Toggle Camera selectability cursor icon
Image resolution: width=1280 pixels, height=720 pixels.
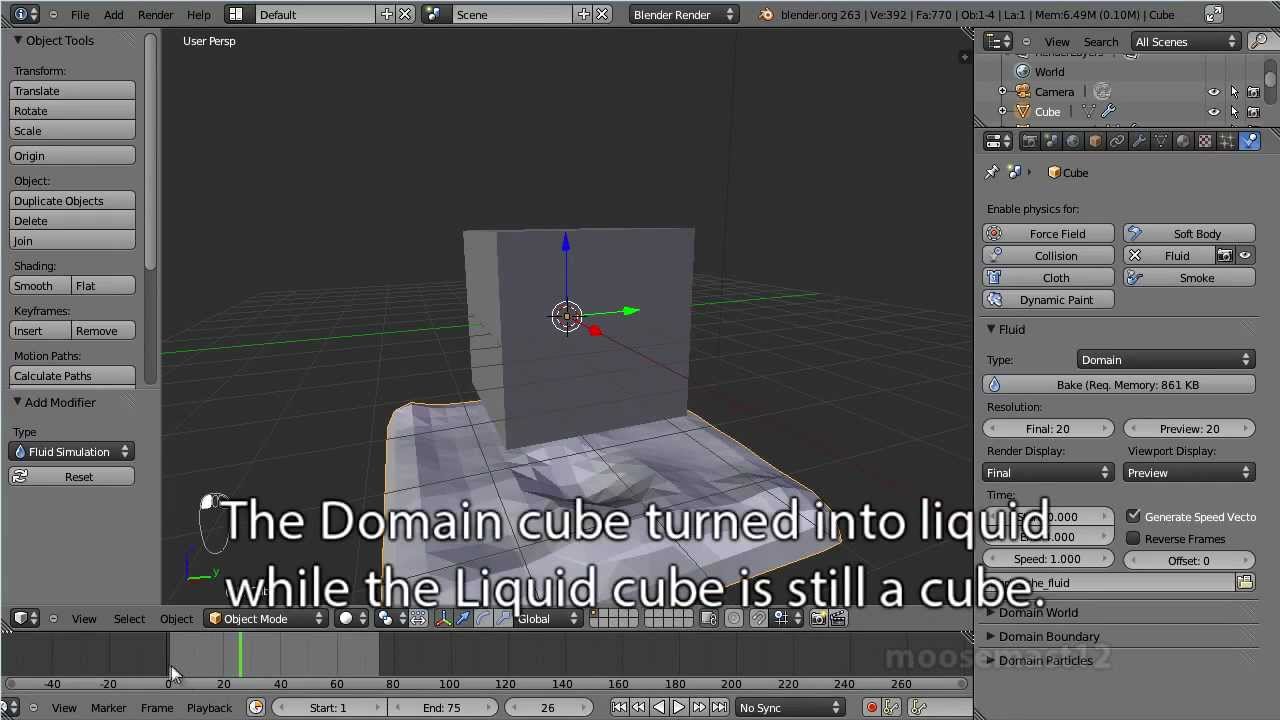1234,92
